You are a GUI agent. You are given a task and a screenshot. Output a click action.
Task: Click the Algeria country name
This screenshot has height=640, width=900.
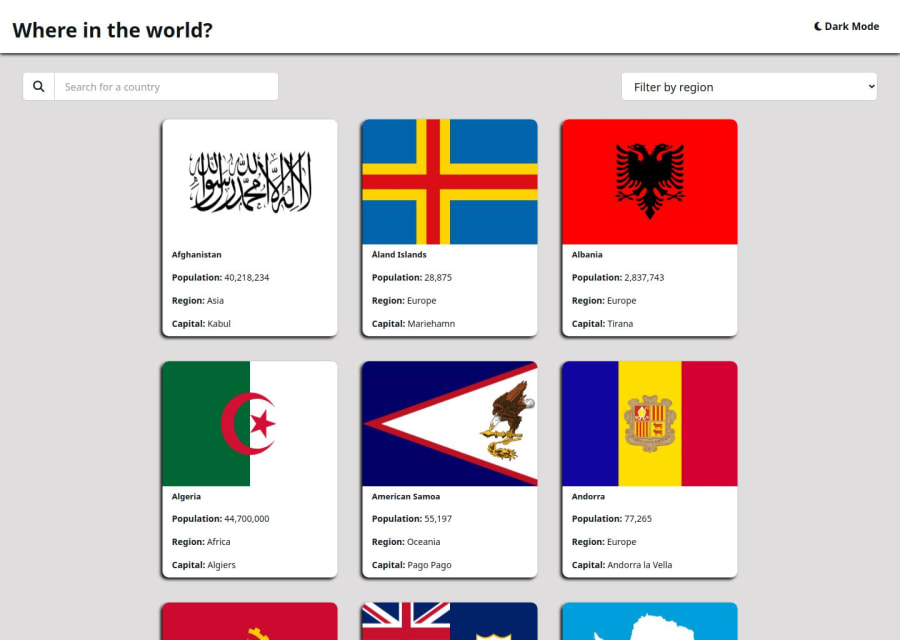coord(186,497)
